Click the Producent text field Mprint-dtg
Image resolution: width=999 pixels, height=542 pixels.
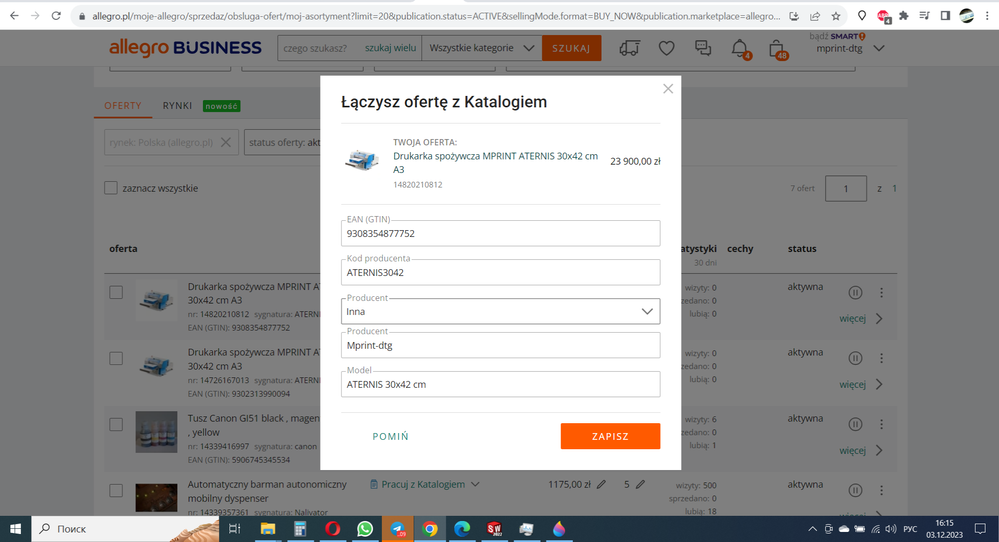click(500, 345)
